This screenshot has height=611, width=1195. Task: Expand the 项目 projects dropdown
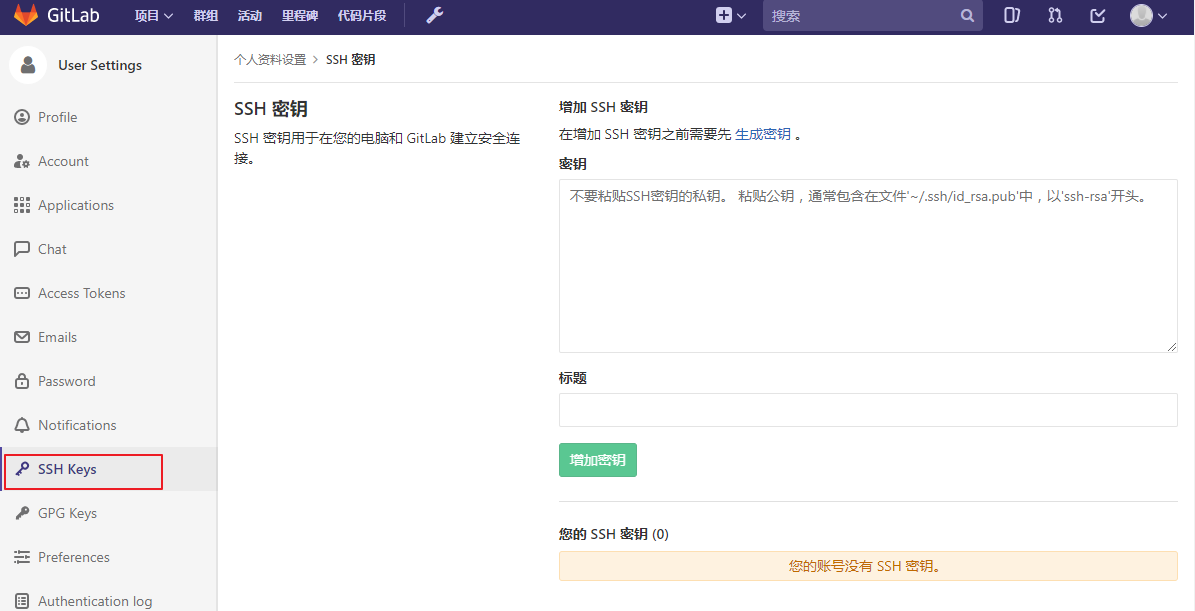(153, 16)
